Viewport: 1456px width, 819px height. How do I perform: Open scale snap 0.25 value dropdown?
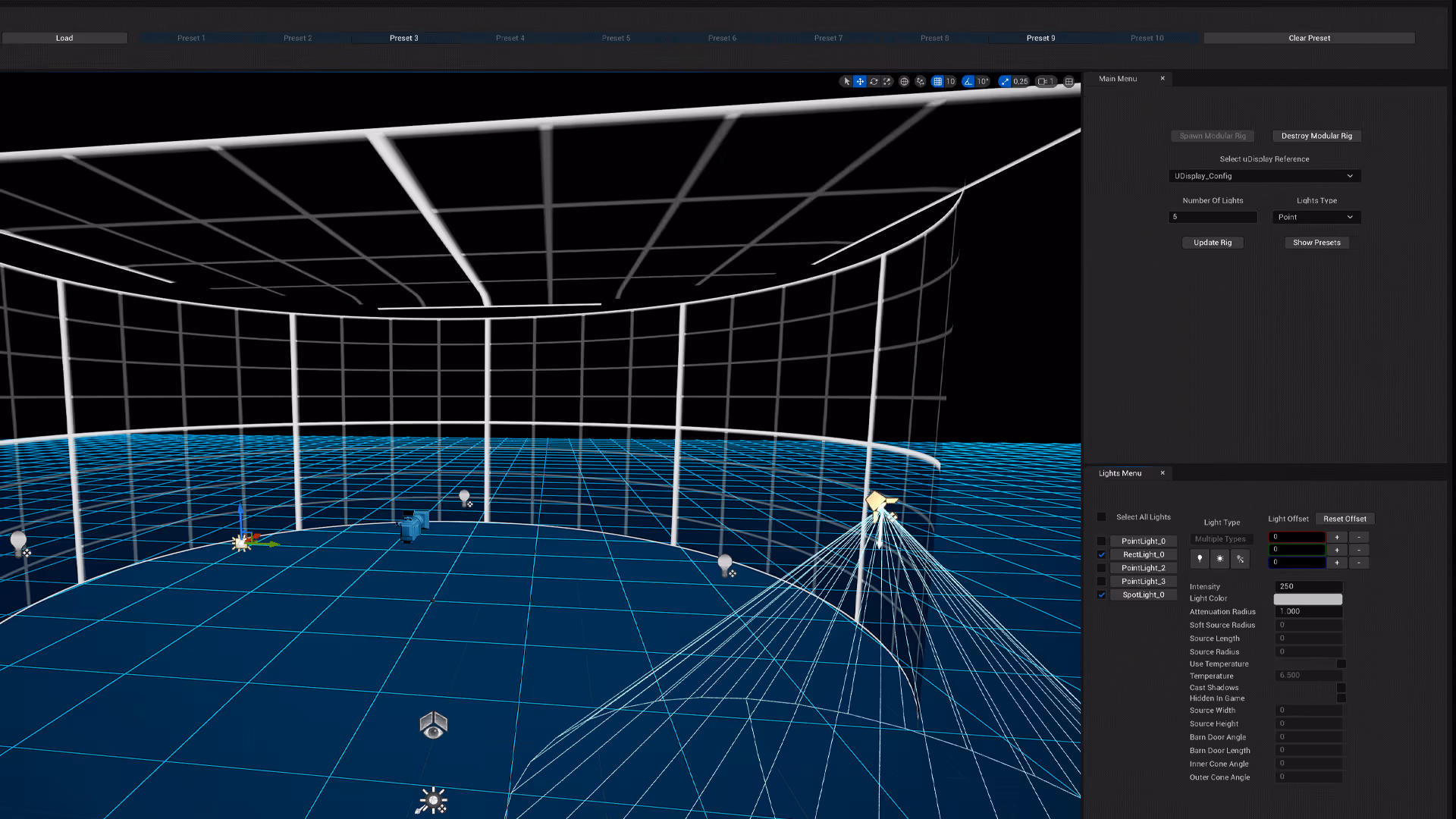tap(1021, 81)
